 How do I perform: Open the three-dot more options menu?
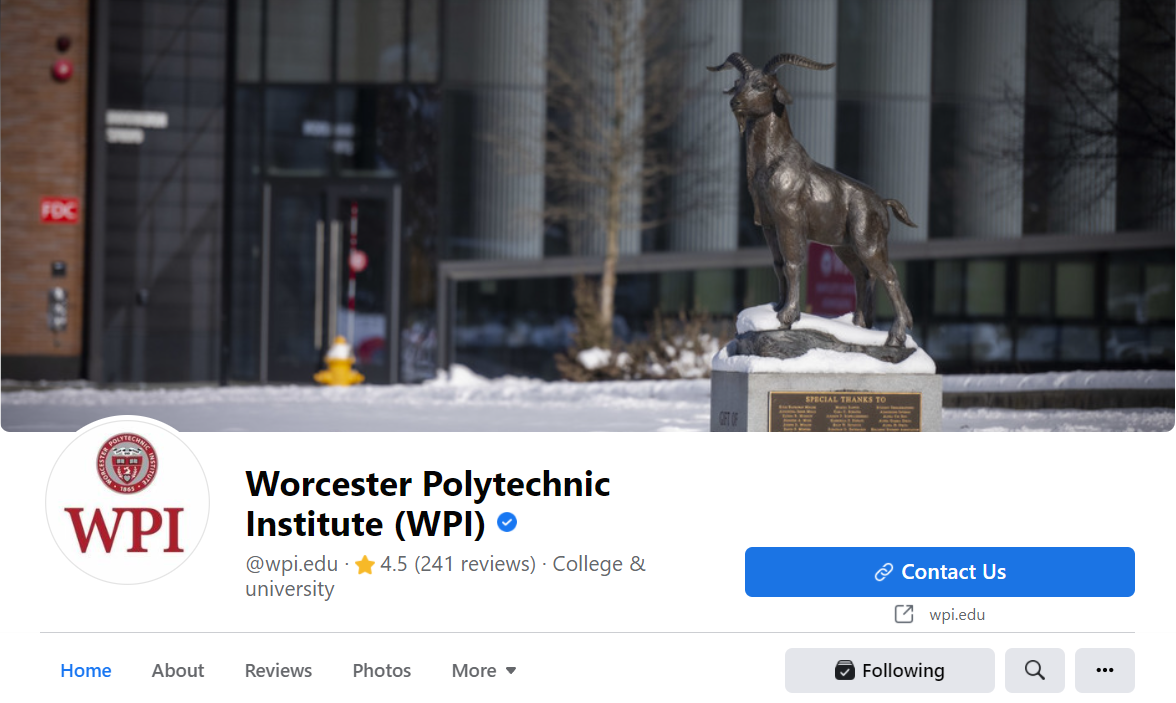[1104, 670]
